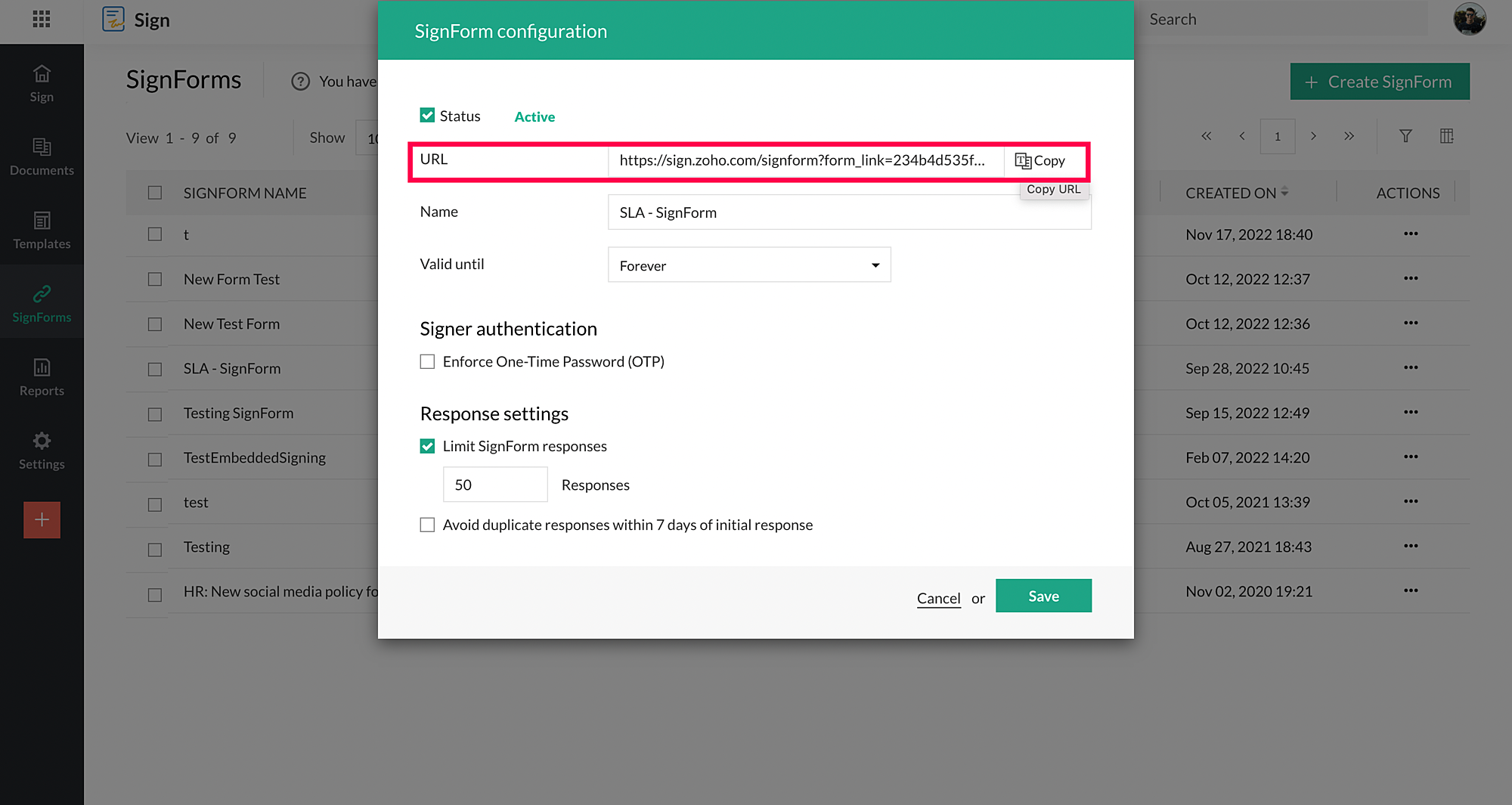Viewport: 1512px width, 805px height.
Task: Open actions menu for New Test Form
Action: (x=1411, y=323)
